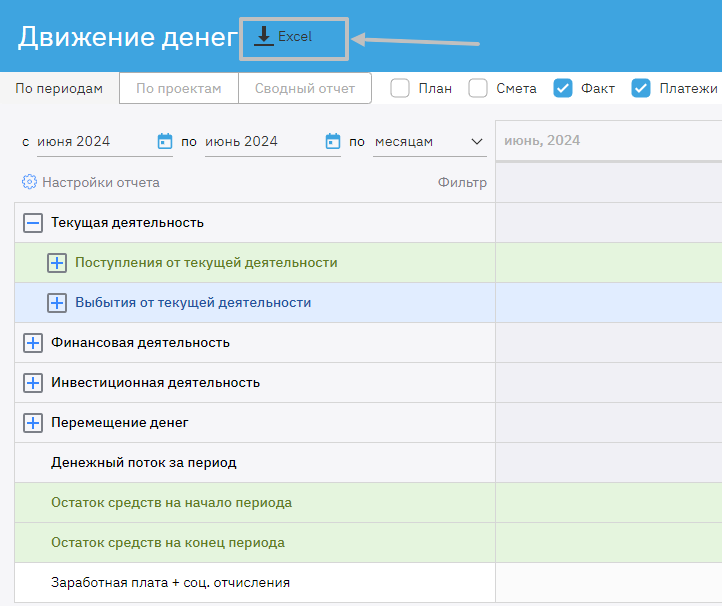Switch to Сводный отчет tab
Viewport: 722px width, 606px height.
(x=305, y=88)
